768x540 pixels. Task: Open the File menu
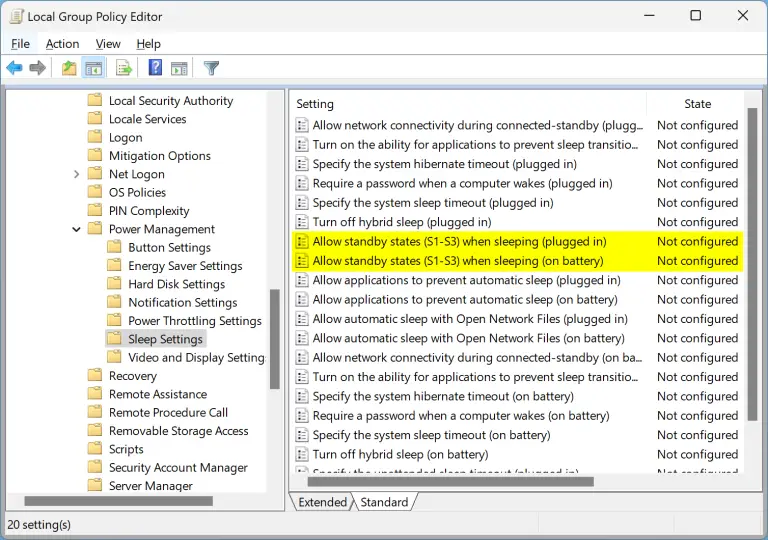point(20,44)
